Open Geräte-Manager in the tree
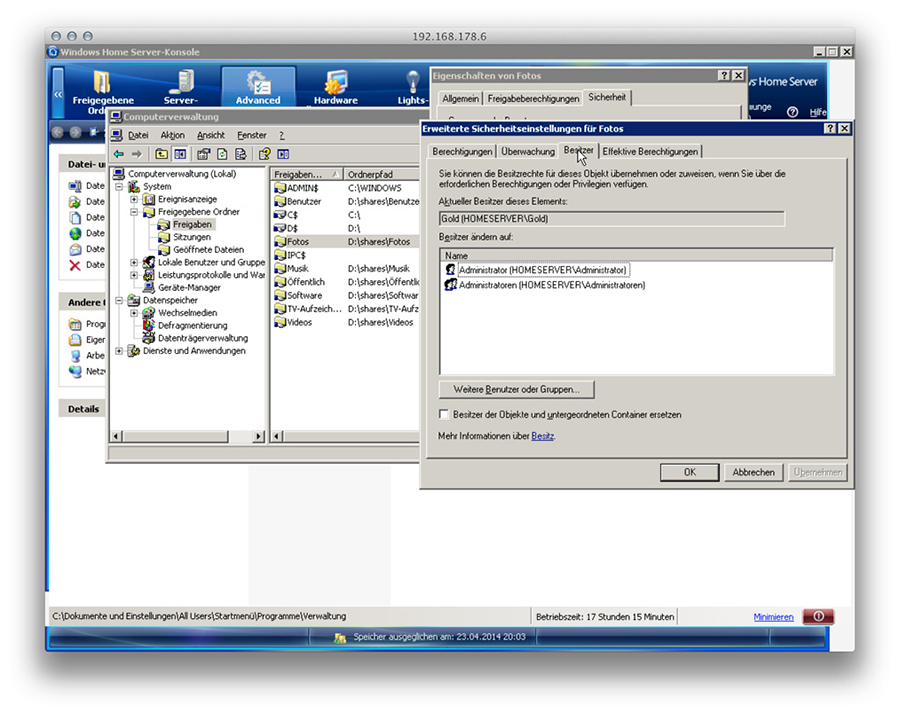900x714 pixels. pyautogui.click(x=189, y=287)
